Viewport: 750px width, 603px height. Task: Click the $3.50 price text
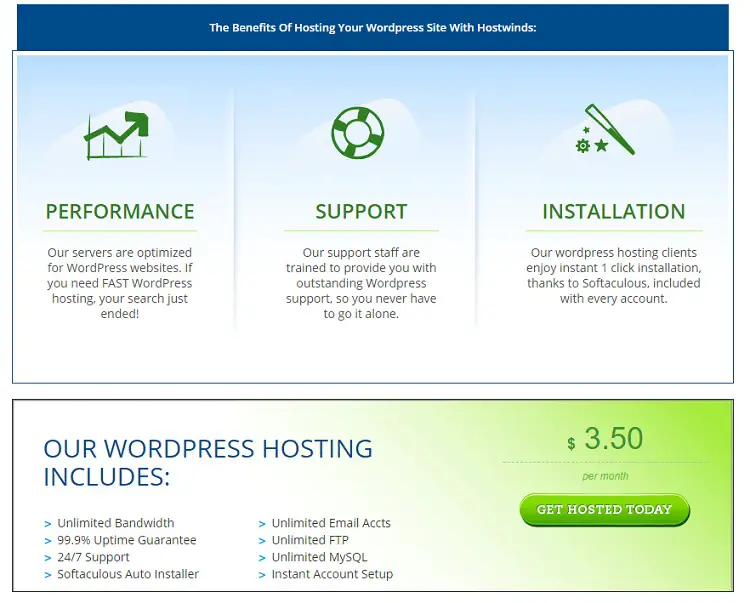pos(605,439)
